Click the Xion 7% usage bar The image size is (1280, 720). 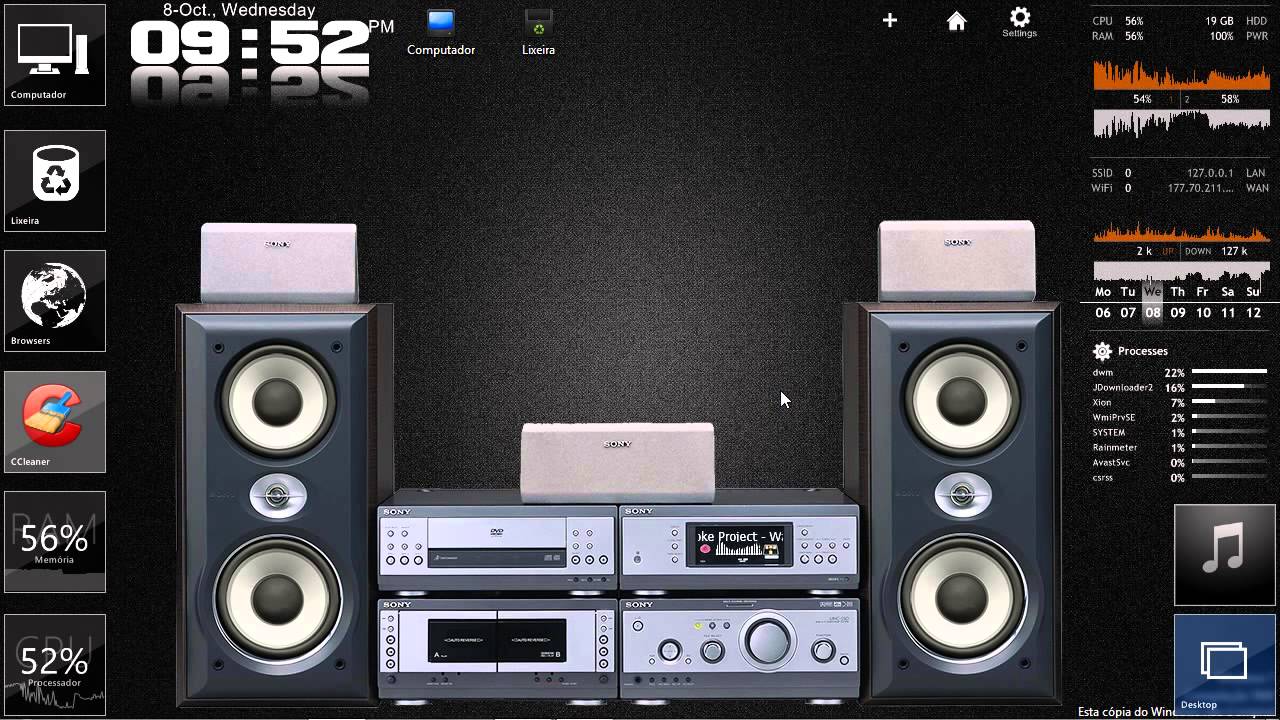[x=1230, y=402]
